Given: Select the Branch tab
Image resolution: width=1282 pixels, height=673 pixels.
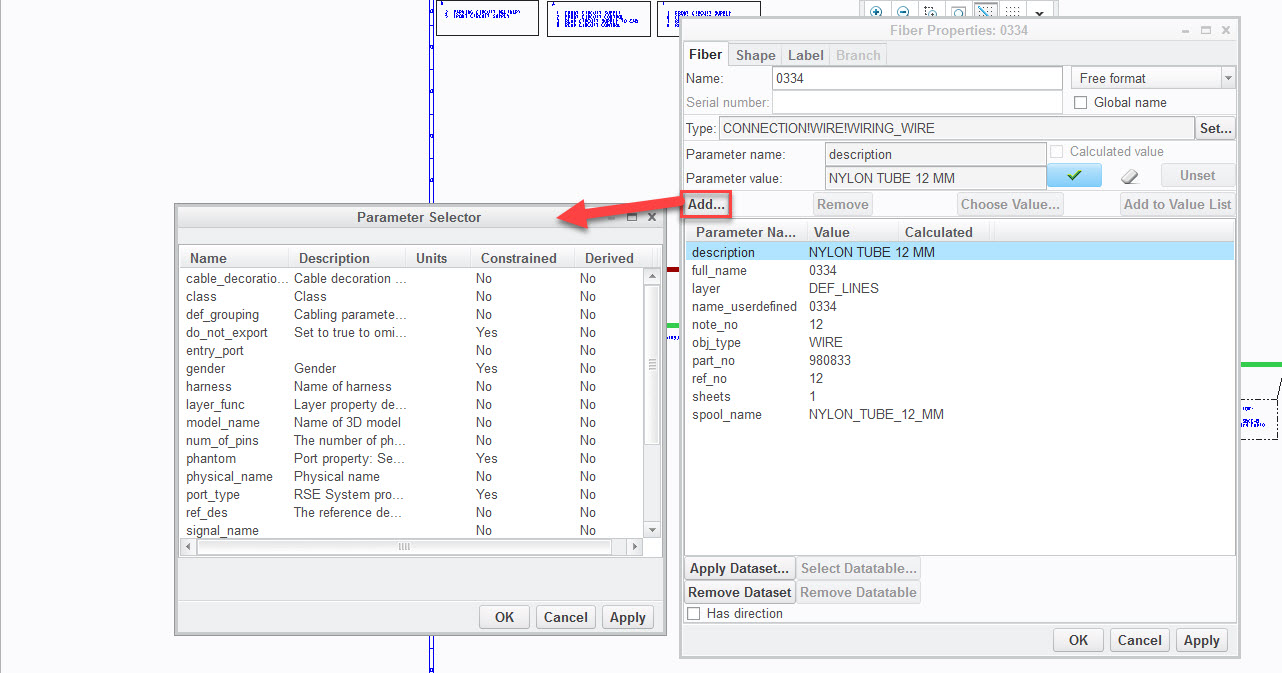Looking at the screenshot, I should click(858, 55).
